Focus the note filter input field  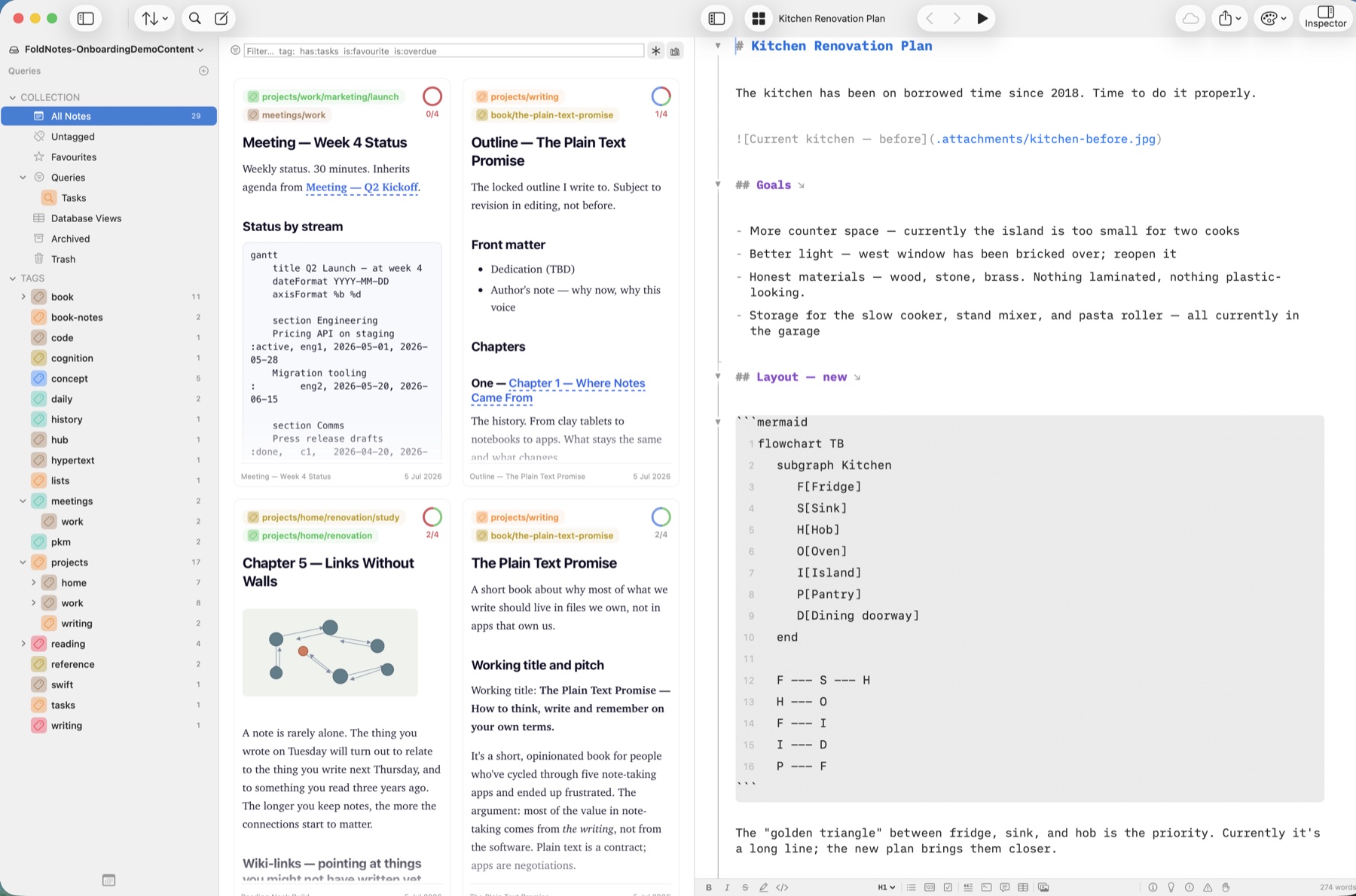pyautogui.click(x=444, y=50)
